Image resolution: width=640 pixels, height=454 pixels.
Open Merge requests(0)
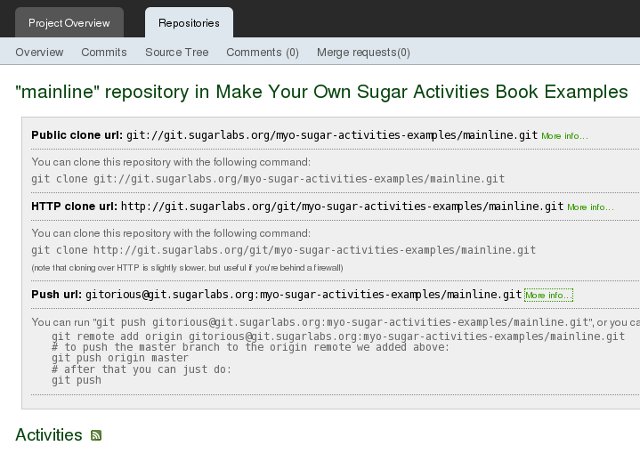[363, 52]
